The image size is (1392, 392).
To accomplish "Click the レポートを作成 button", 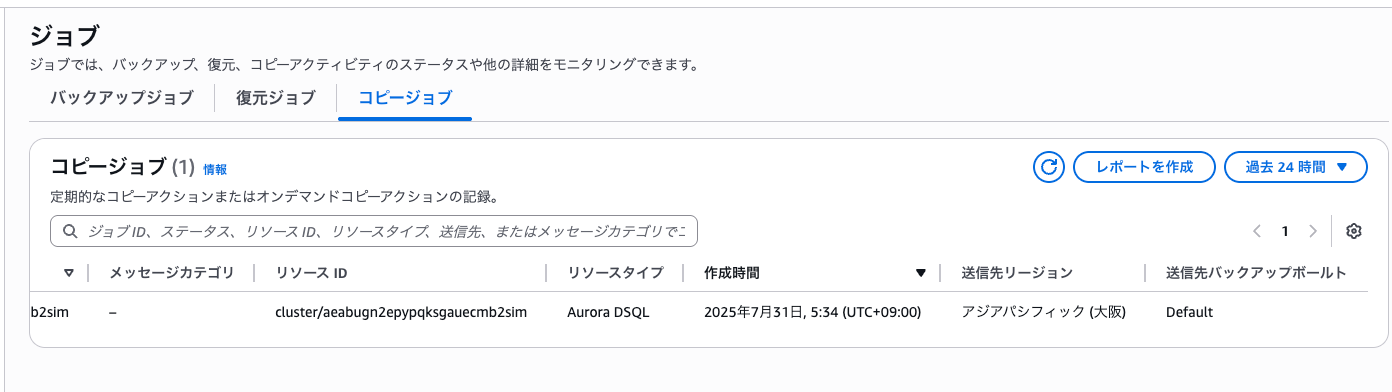I will tap(1144, 167).
